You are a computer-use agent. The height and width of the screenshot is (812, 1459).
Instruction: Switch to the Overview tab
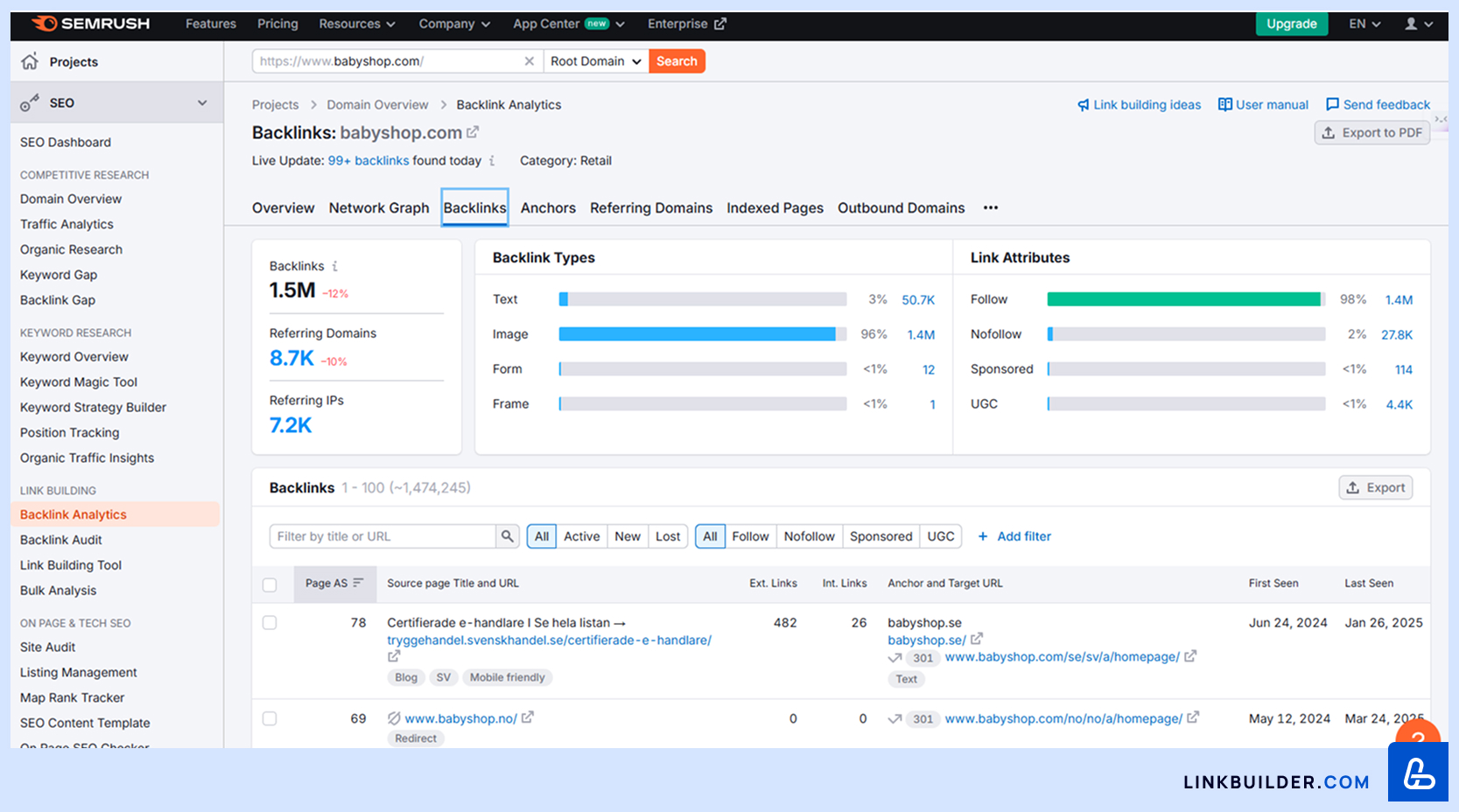coord(283,208)
